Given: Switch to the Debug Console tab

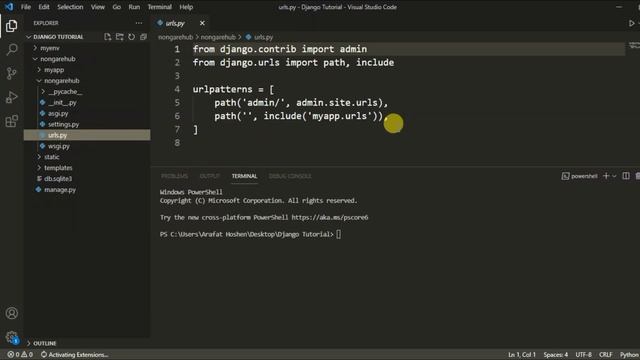Looking at the screenshot, I should (x=290, y=176).
